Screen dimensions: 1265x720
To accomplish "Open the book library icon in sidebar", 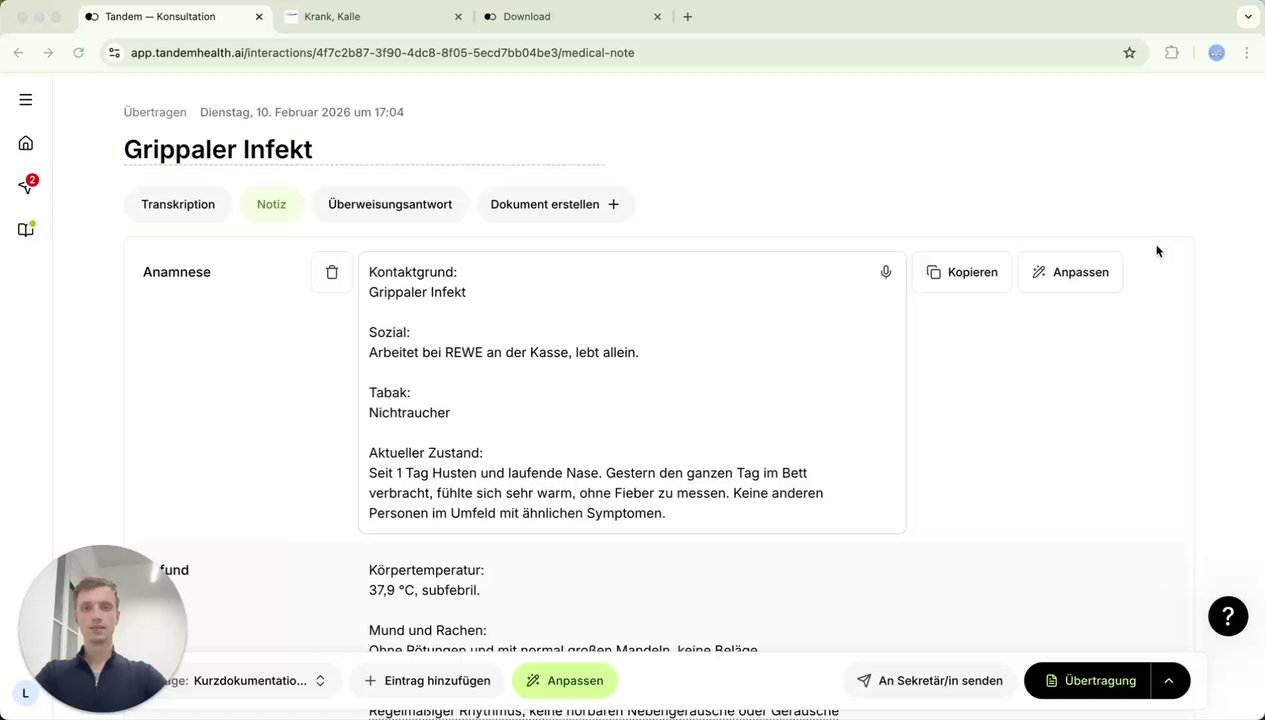I will 26,230.
